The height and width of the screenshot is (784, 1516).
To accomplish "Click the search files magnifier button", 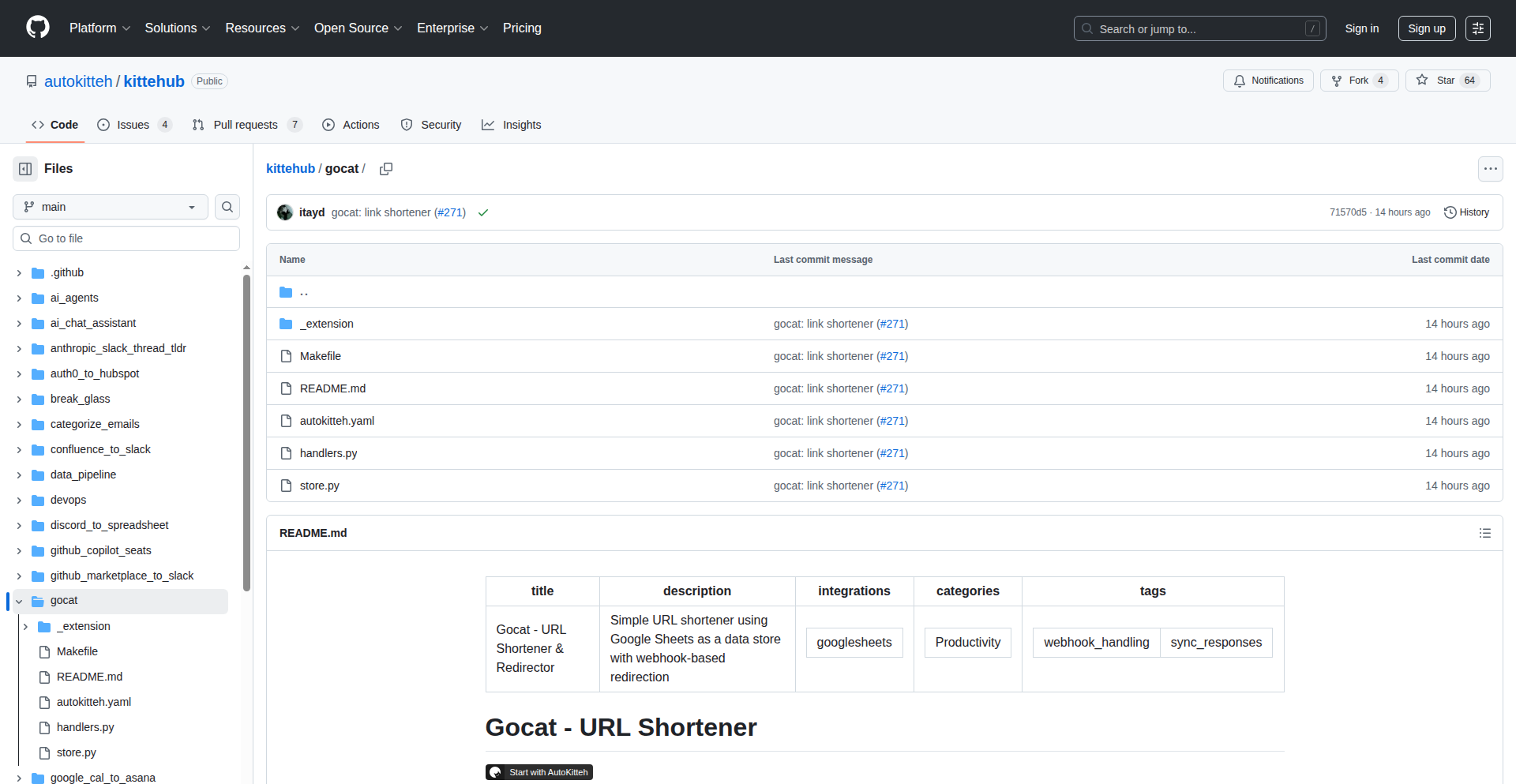I will [227, 207].
